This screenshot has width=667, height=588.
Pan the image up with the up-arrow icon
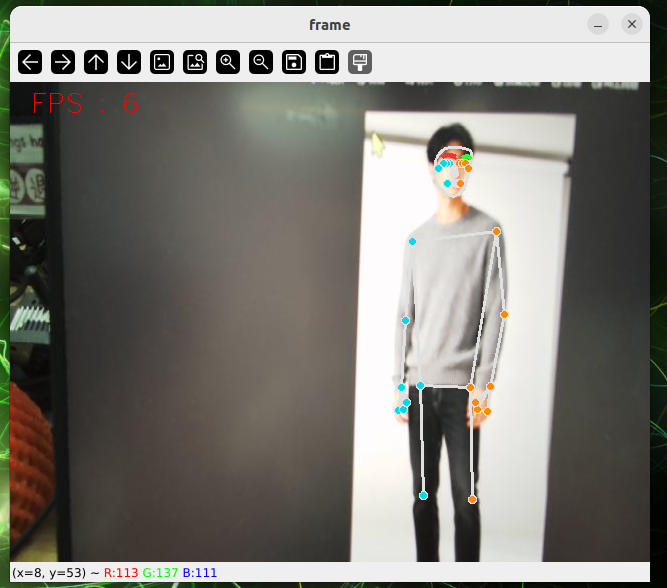(96, 62)
